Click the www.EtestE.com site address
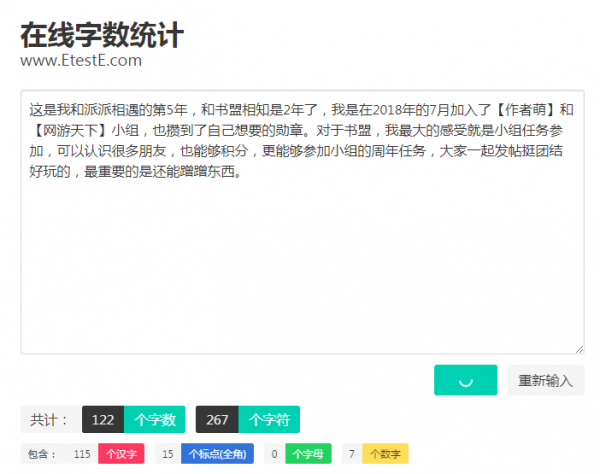 click(81, 60)
